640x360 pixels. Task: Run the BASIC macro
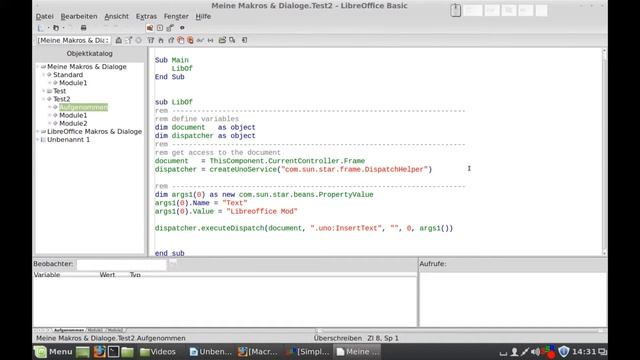point(129,40)
